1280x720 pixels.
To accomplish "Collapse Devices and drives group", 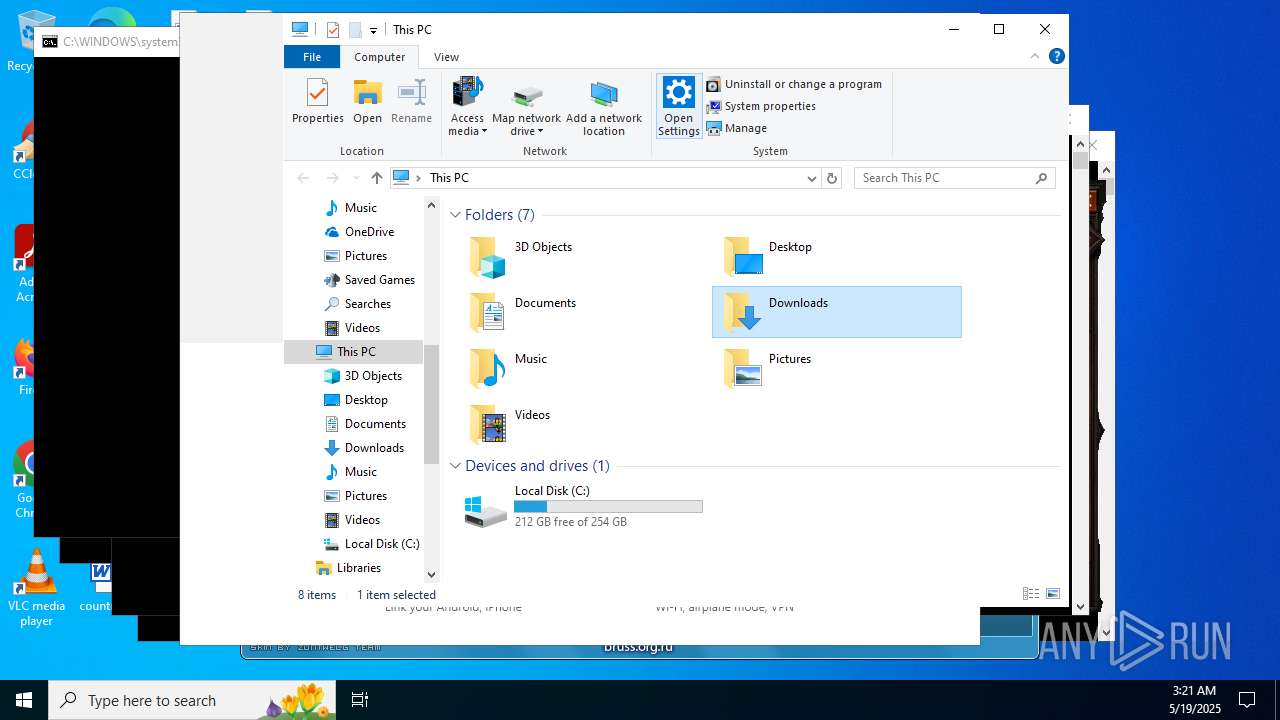I will pos(455,466).
